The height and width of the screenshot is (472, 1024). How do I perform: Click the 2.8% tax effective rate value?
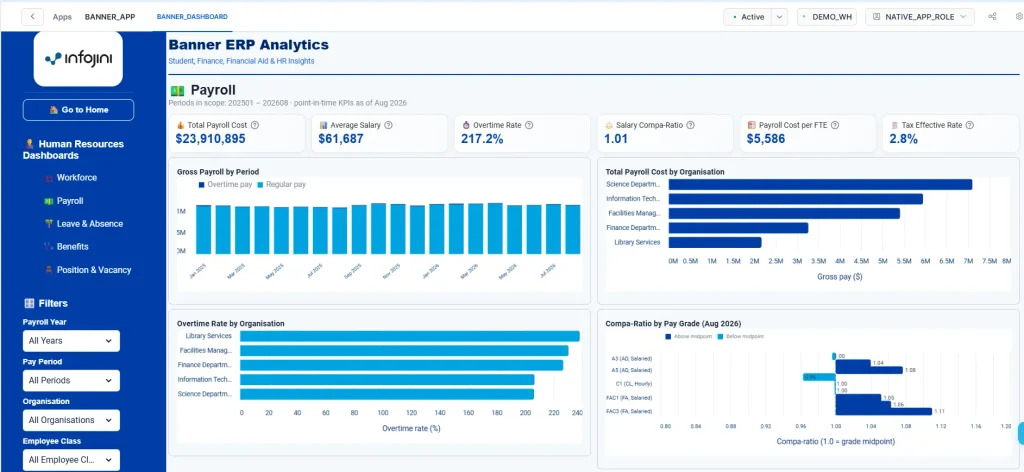click(x=904, y=139)
